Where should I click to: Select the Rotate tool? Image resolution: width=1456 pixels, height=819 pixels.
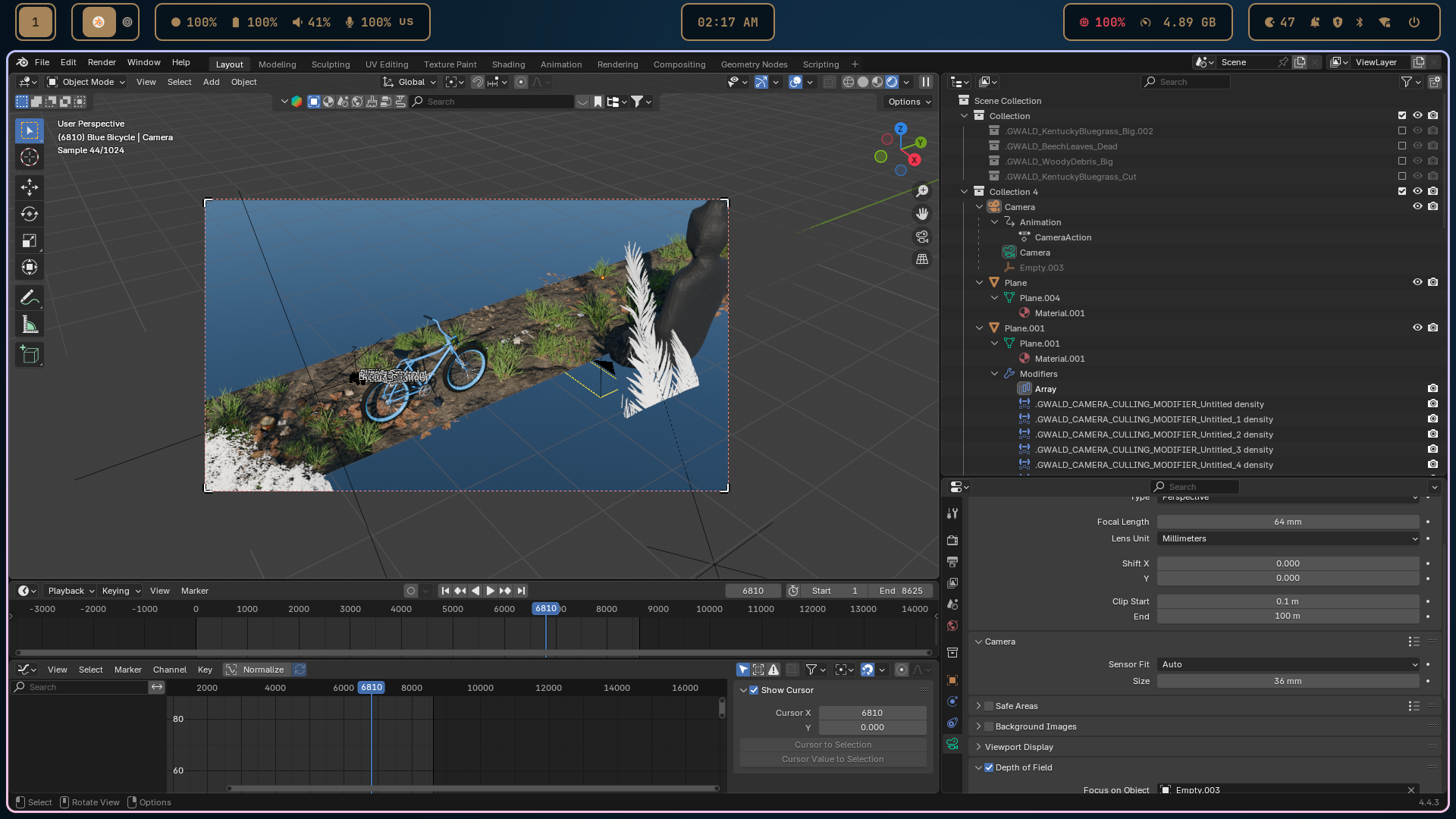click(30, 214)
